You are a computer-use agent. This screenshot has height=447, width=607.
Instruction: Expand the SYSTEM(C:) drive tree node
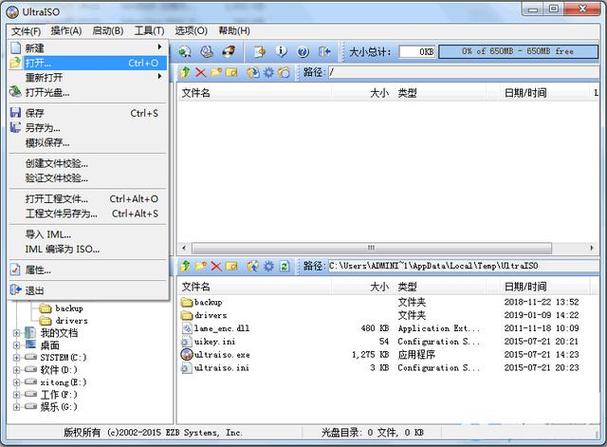17,357
